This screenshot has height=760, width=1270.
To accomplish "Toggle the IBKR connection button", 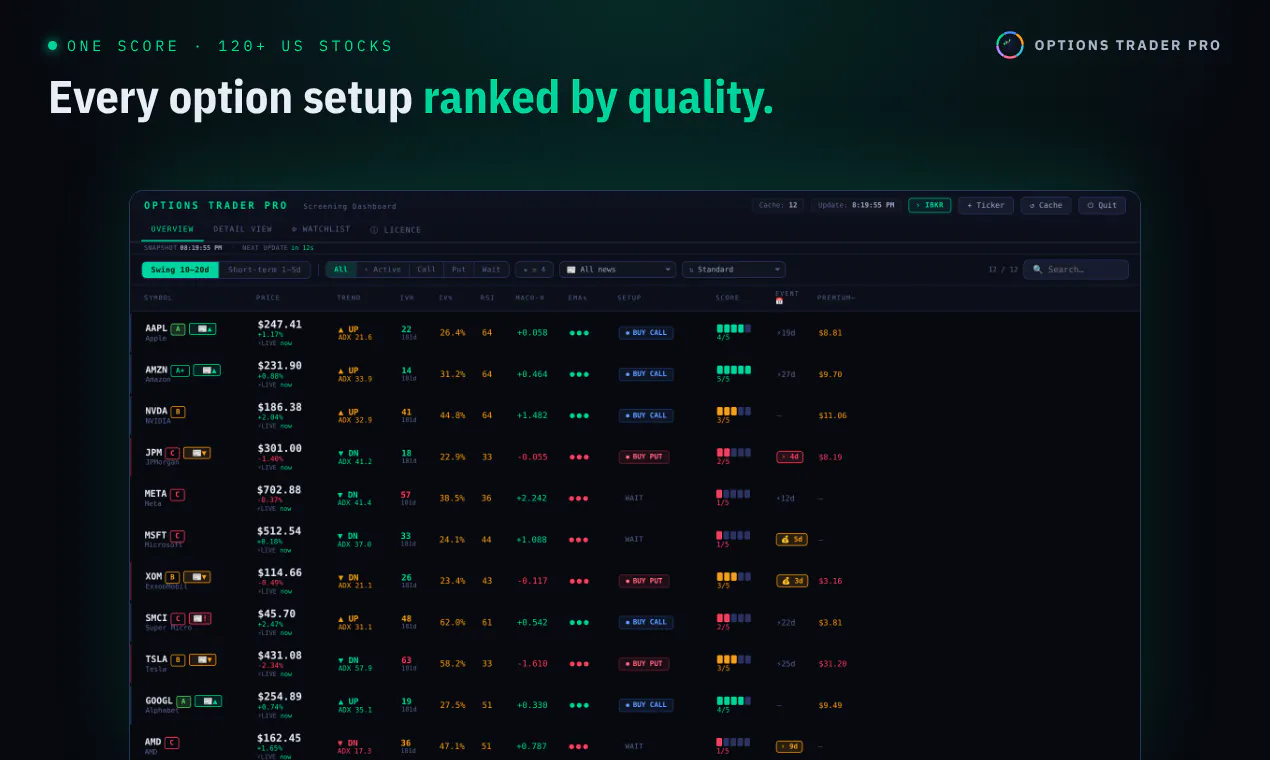I will point(930,205).
